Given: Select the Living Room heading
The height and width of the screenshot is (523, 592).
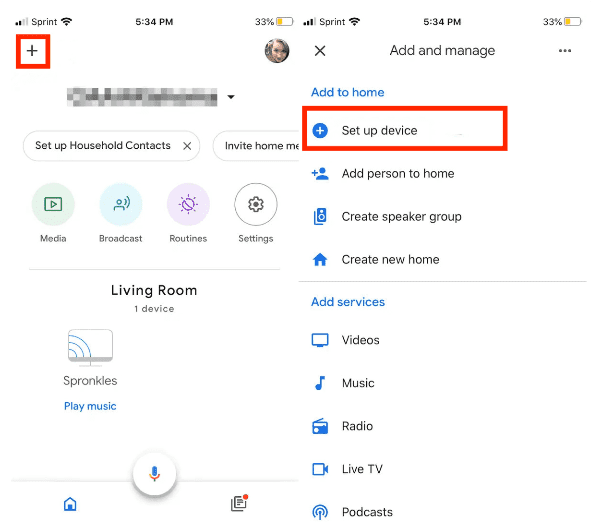Looking at the screenshot, I should pos(154,290).
